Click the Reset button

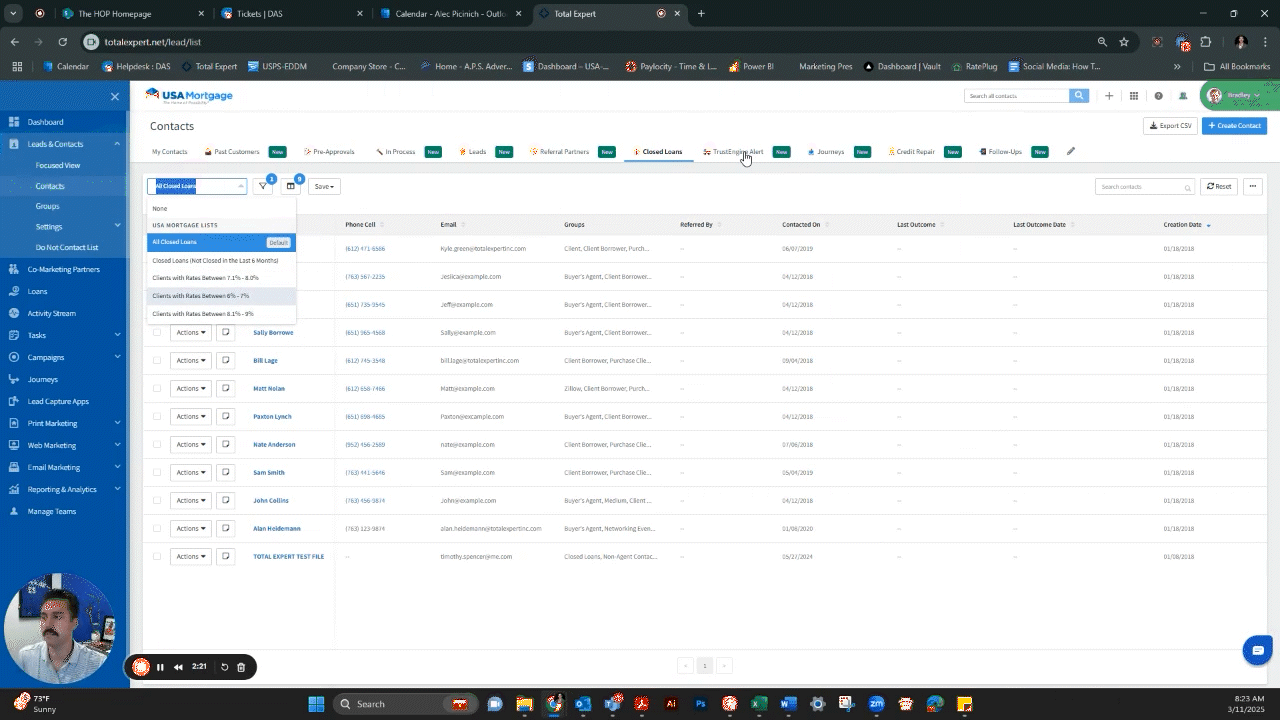[x=1219, y=187]
